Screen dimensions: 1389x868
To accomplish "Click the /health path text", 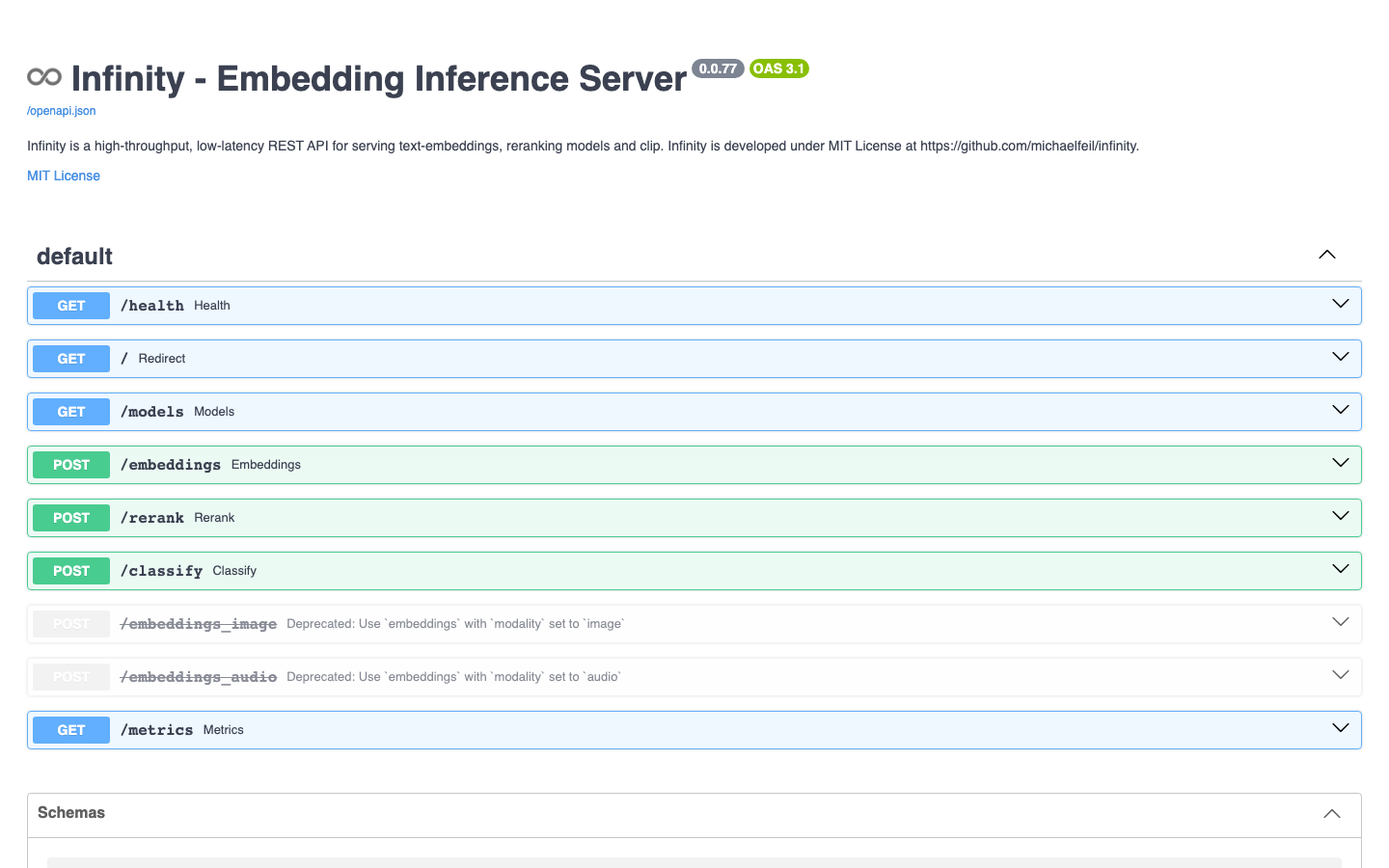I will tap(152, 306).
